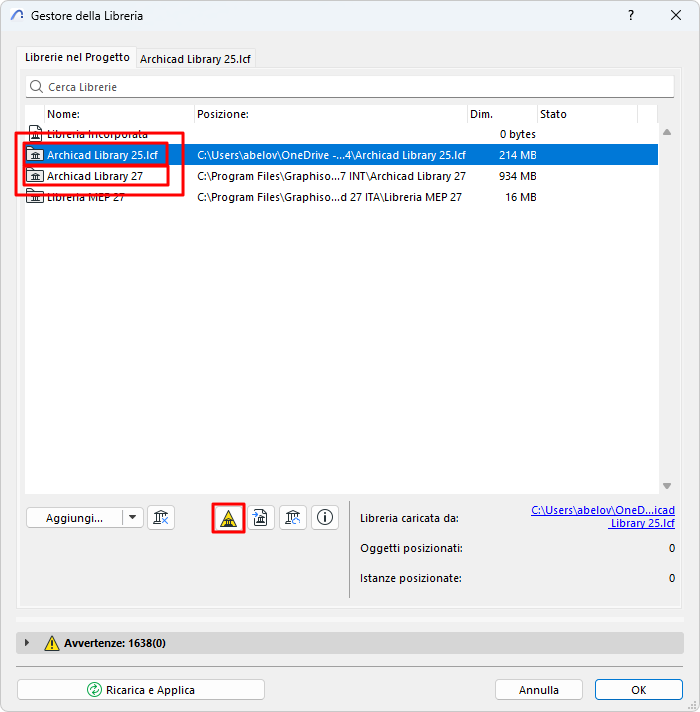Sort by the Dim. column header
This screenshot has width=700, height=712.
[x=502, y=114]
